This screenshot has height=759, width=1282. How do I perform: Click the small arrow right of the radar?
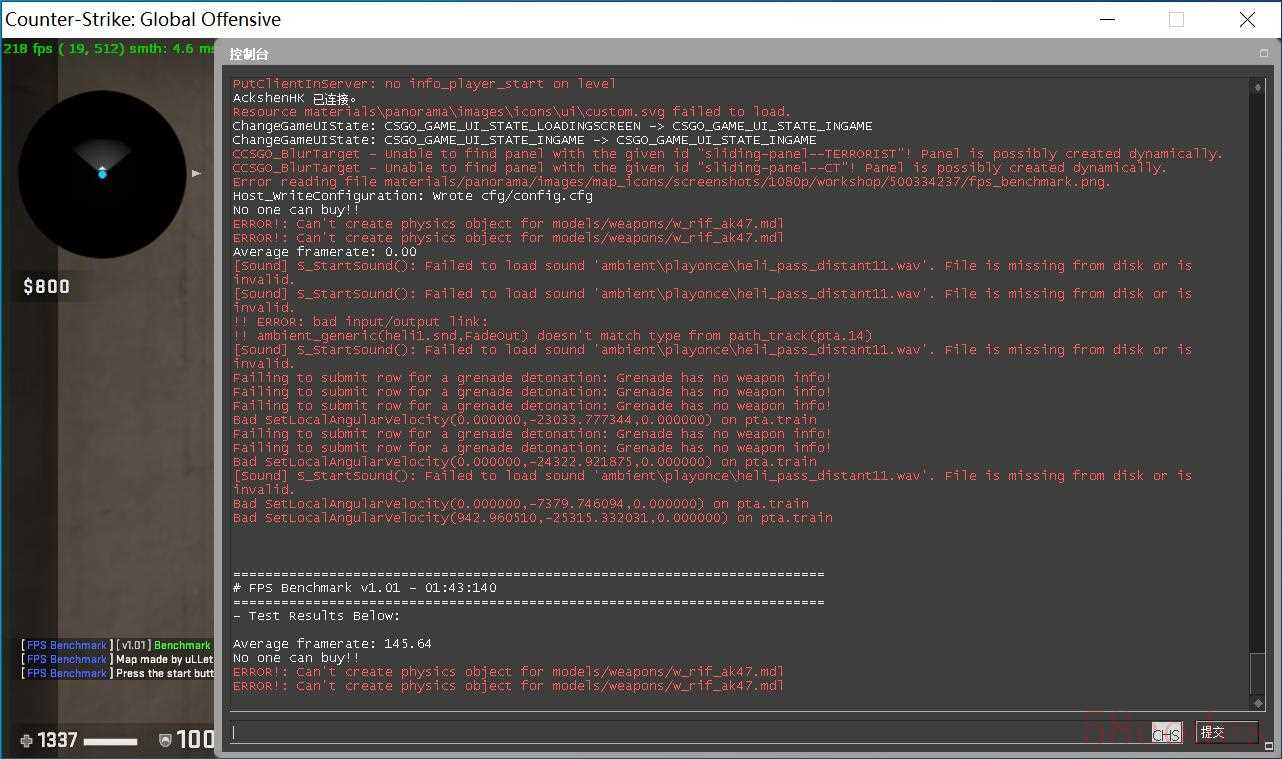click(197, 173)
